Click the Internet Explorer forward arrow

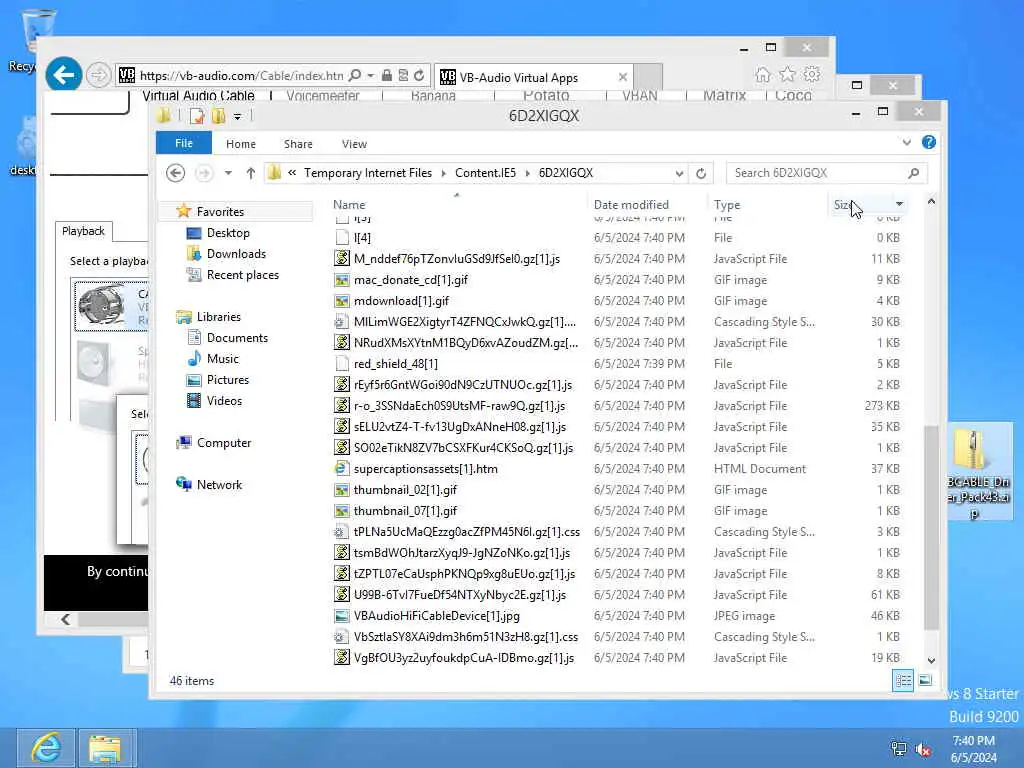(x=98, y=76)
